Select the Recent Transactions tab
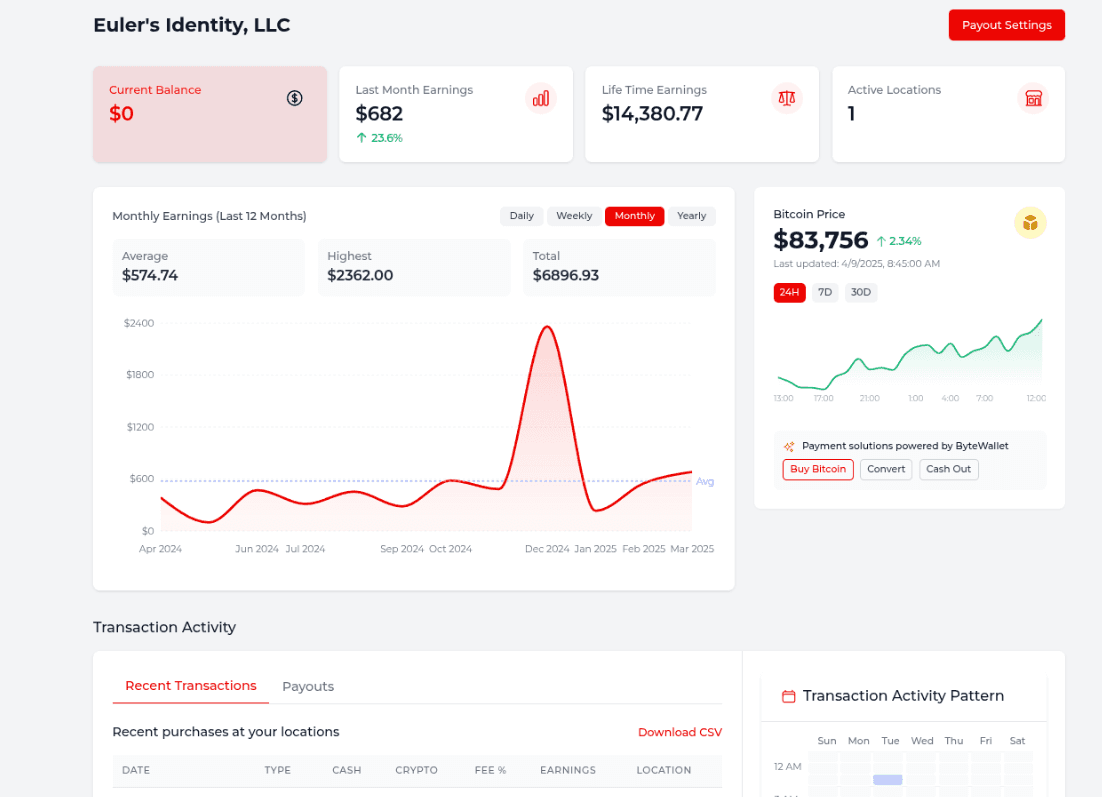 coord(190,686)
